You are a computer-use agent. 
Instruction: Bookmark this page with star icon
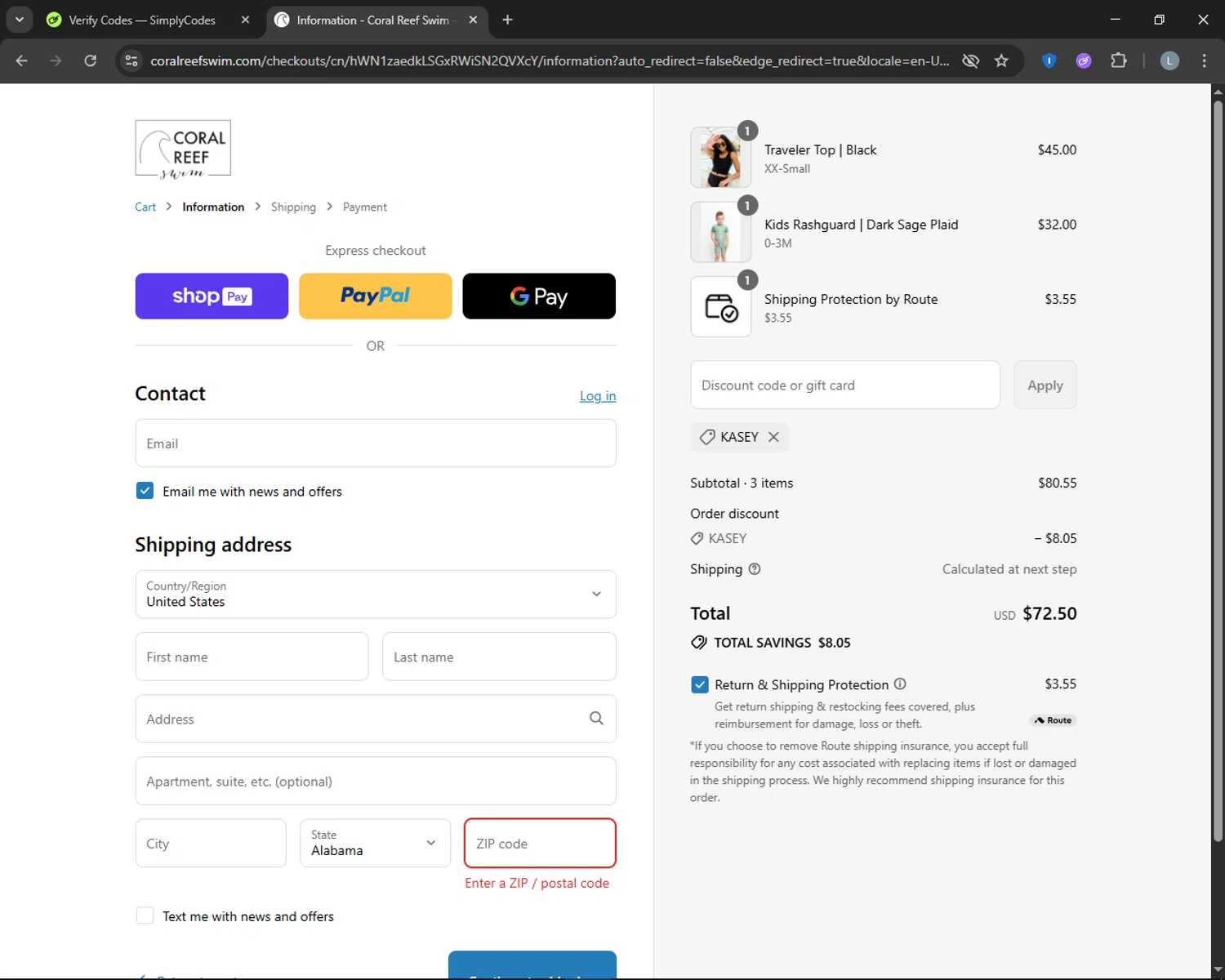1001,60
